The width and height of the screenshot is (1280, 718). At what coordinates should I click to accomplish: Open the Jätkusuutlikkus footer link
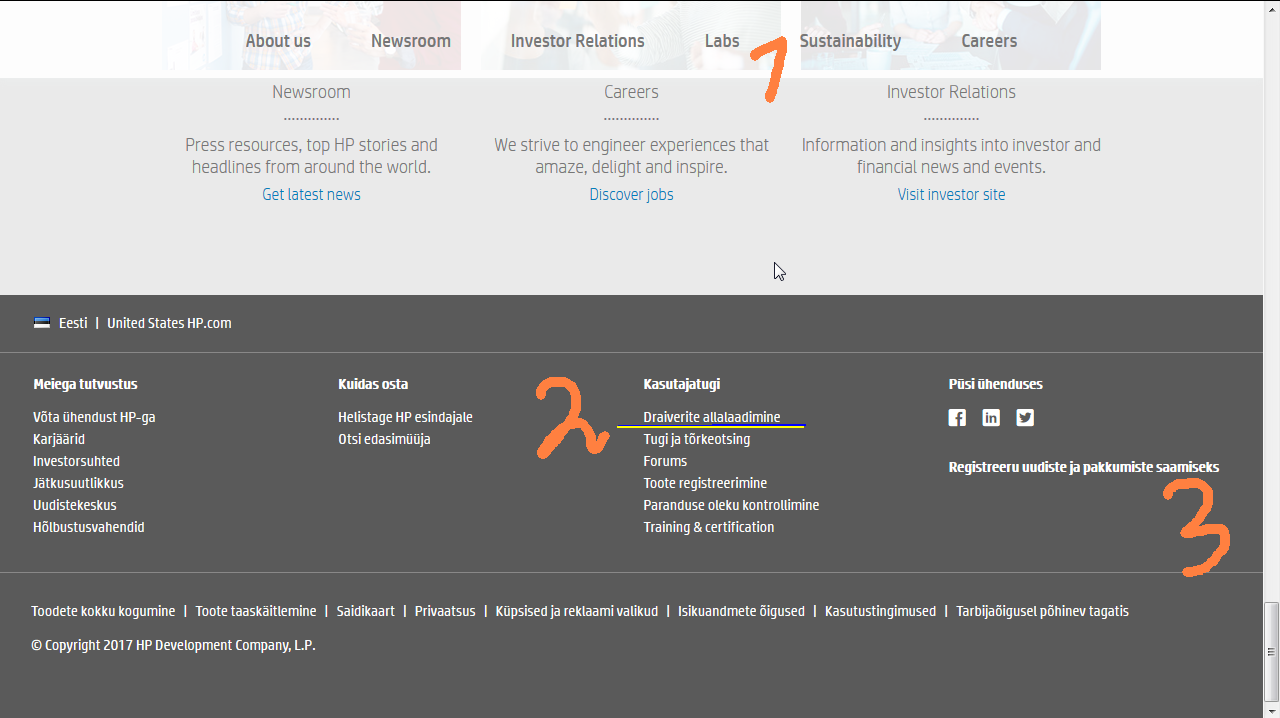click(x=78, y=483)
